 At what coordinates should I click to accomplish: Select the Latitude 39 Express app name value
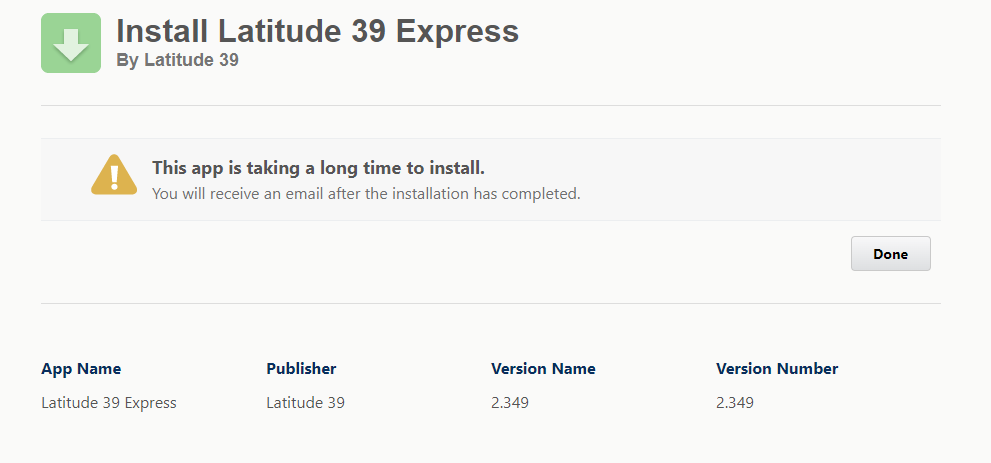(x=109, y=403)
